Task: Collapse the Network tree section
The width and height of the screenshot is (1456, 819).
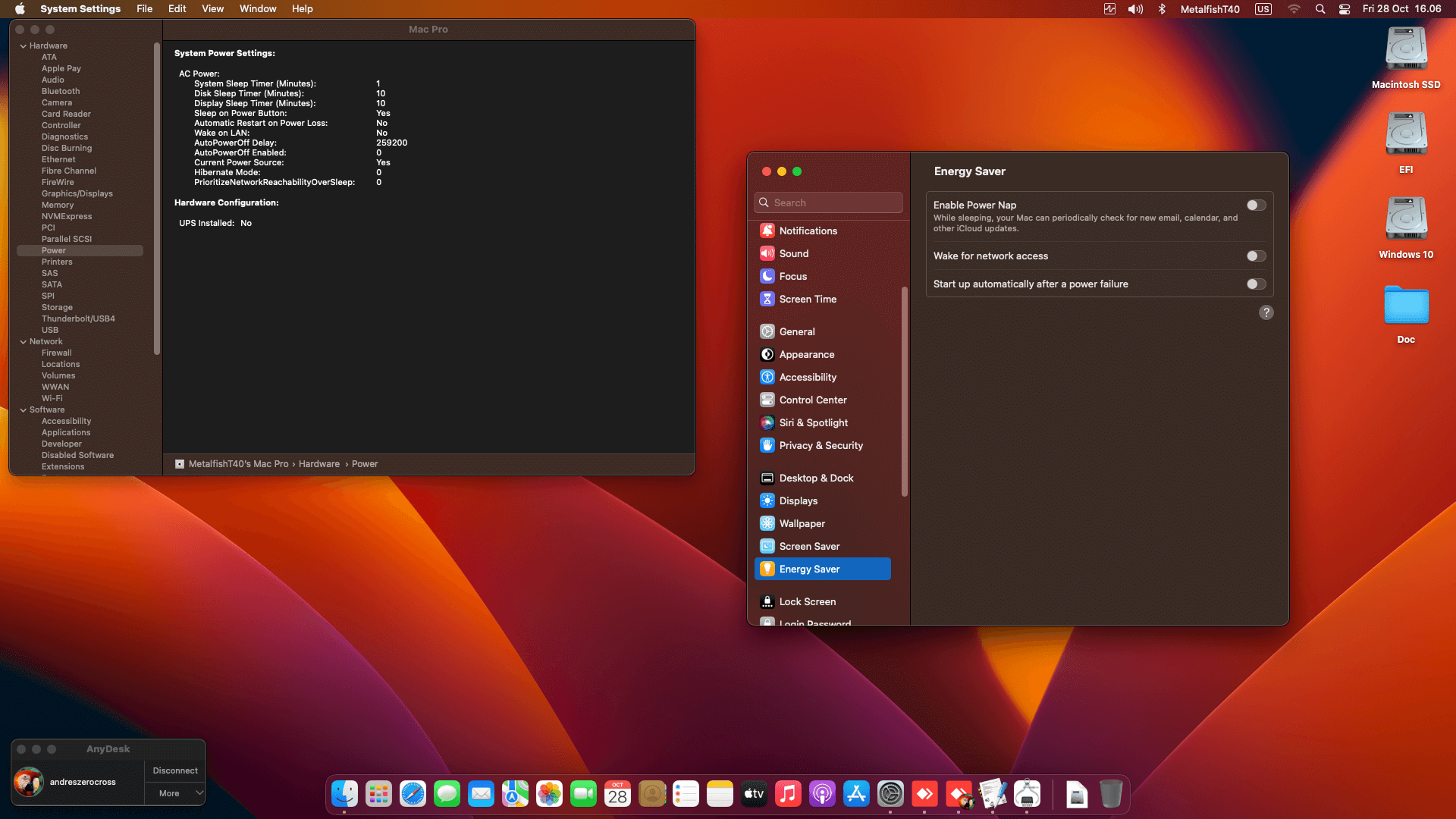Action: 23,342
